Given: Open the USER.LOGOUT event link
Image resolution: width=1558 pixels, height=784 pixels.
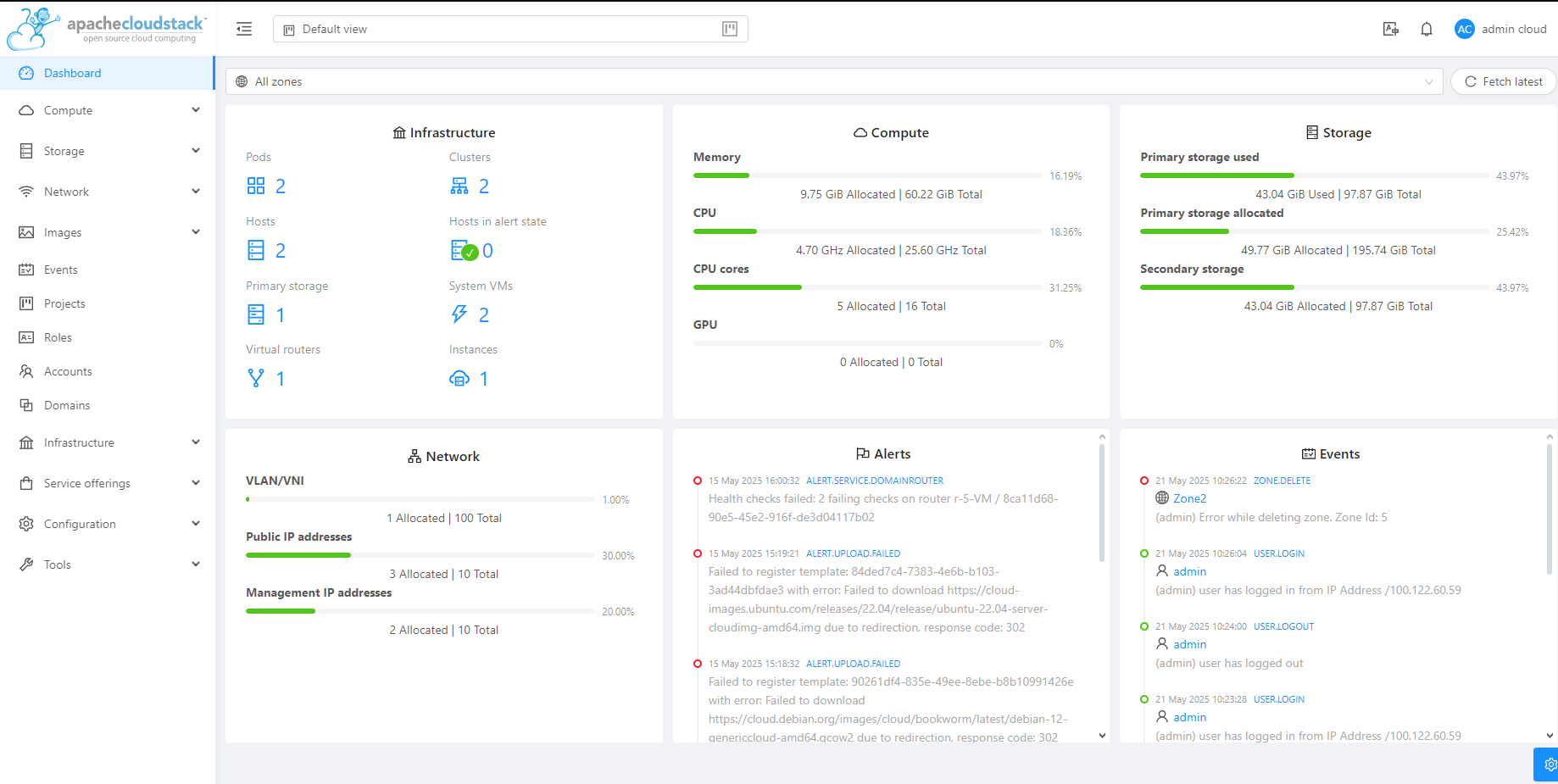Looking at the screenshot, I should click(1283, 626).
